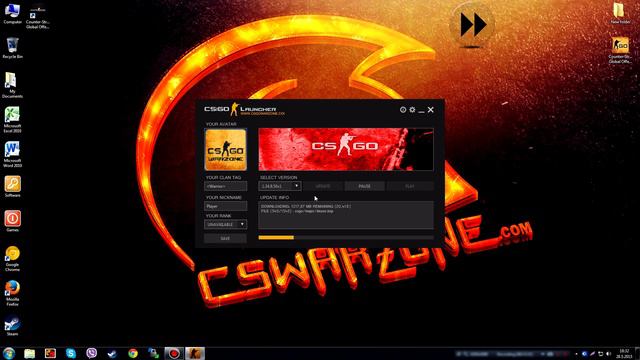Click the taskbar clock and date
This screenshot has height=360, width=640.
624,353
